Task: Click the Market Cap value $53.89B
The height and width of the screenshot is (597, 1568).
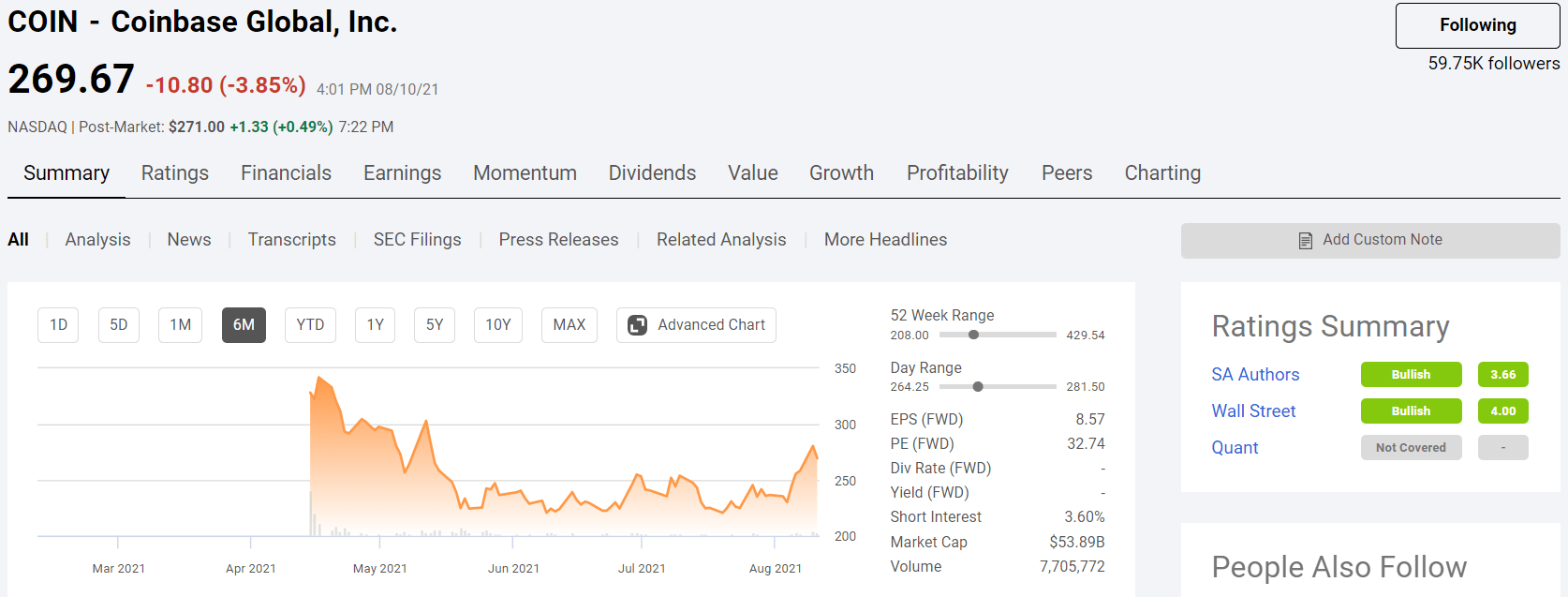Action: pyautogui.click(x=1077, y=543)
